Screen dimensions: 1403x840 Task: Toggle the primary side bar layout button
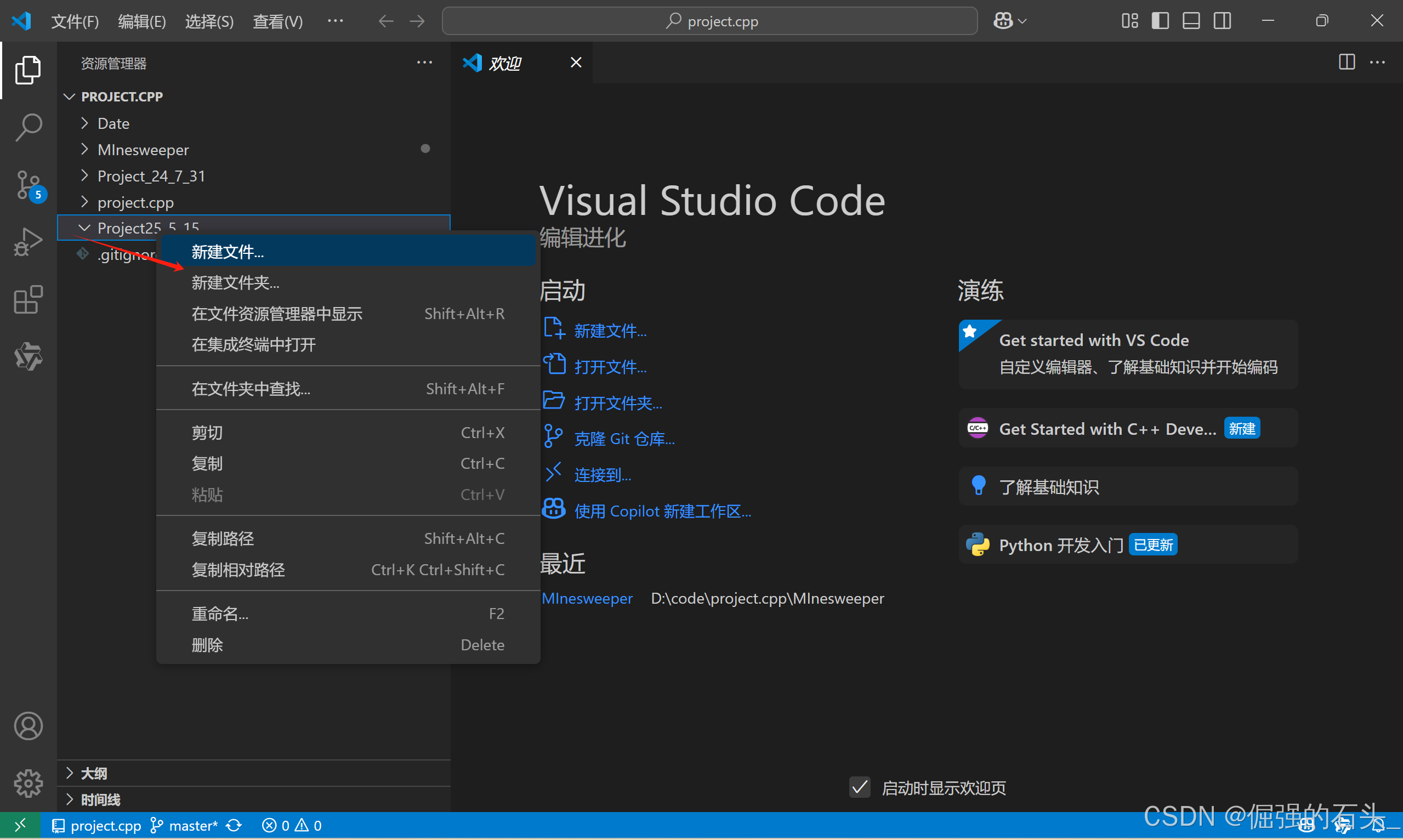pos(1160,21)
